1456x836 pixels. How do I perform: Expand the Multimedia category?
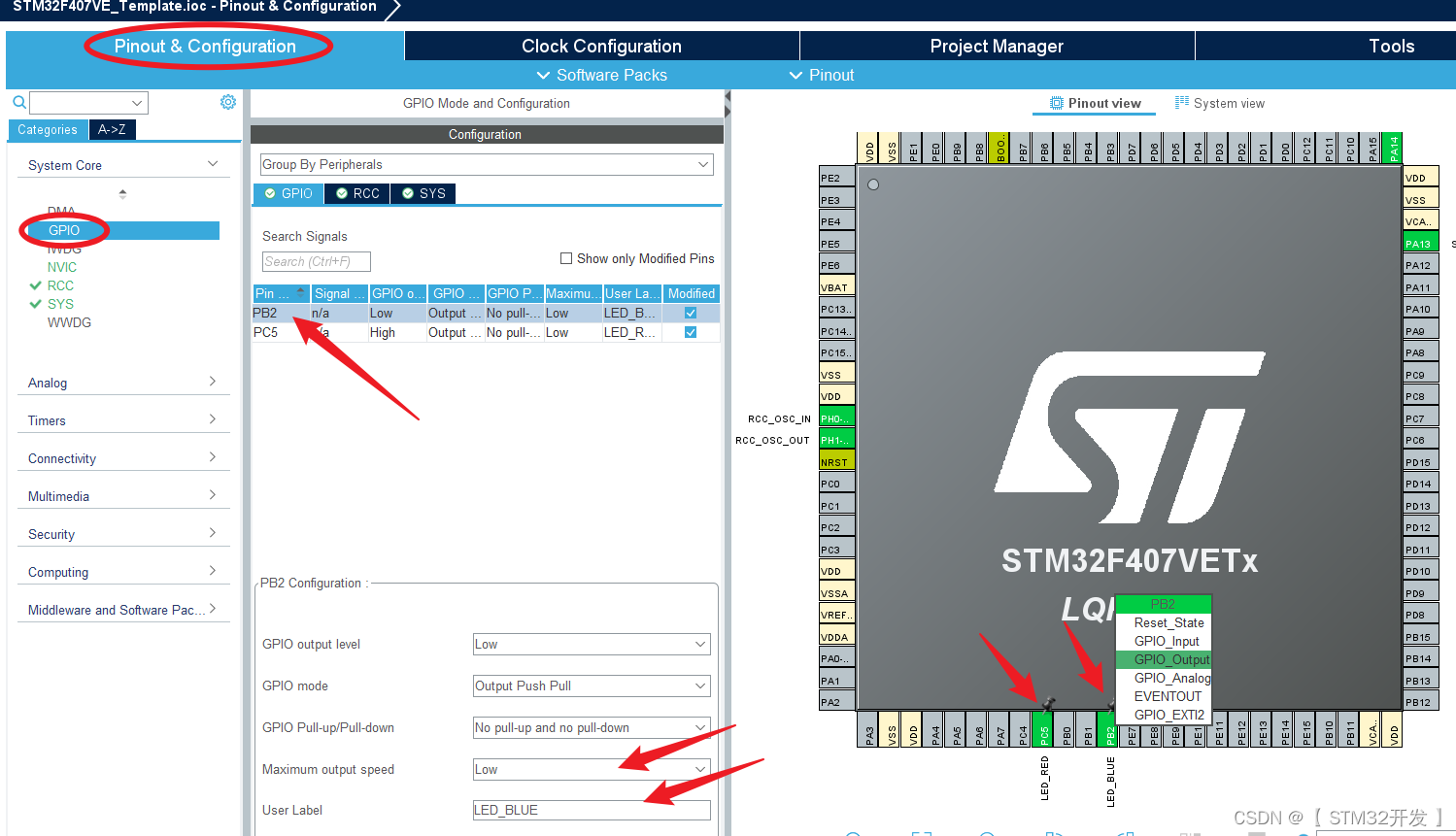(x=213, y=495)
